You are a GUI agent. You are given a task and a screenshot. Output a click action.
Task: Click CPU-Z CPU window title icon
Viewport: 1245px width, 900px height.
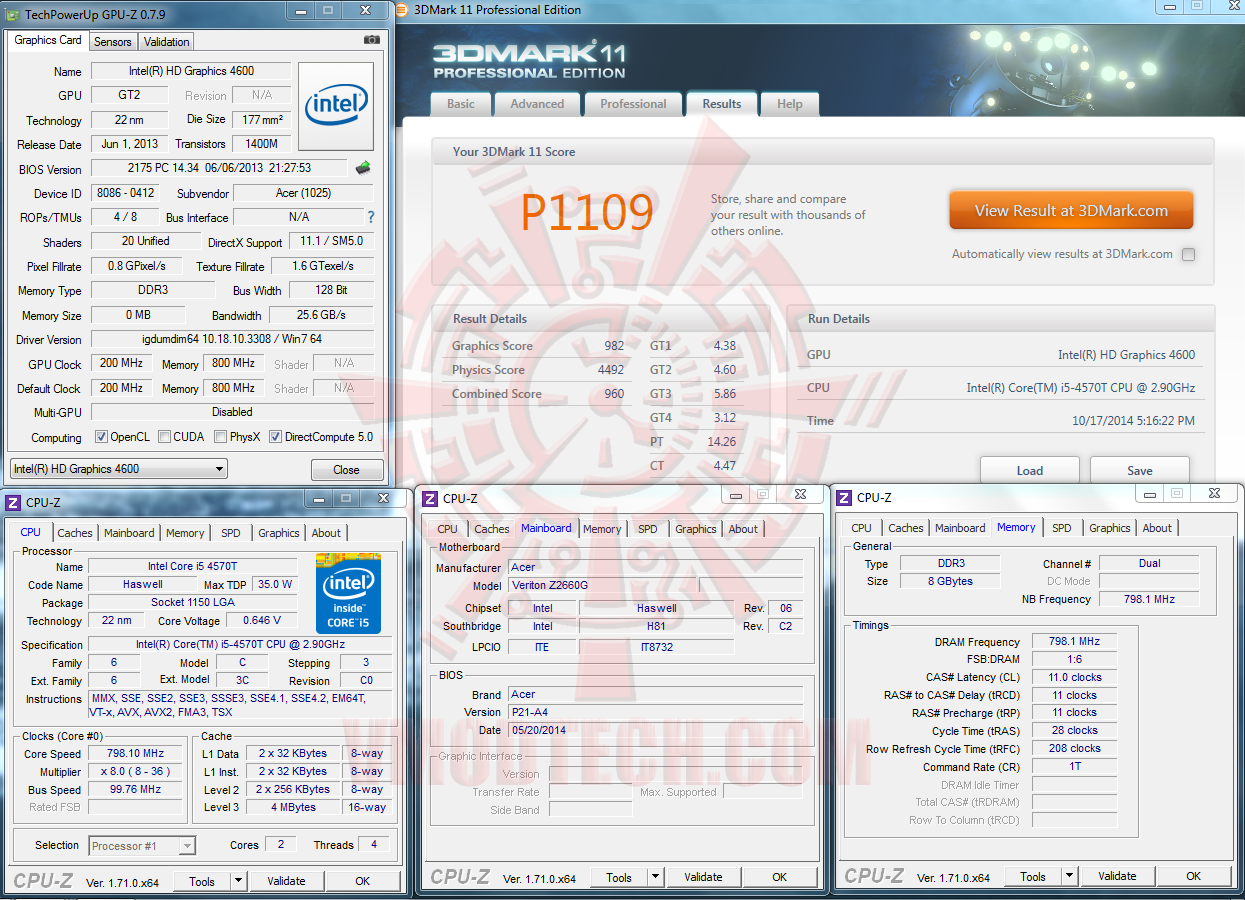pyautogui.click(x=13, y=503)
